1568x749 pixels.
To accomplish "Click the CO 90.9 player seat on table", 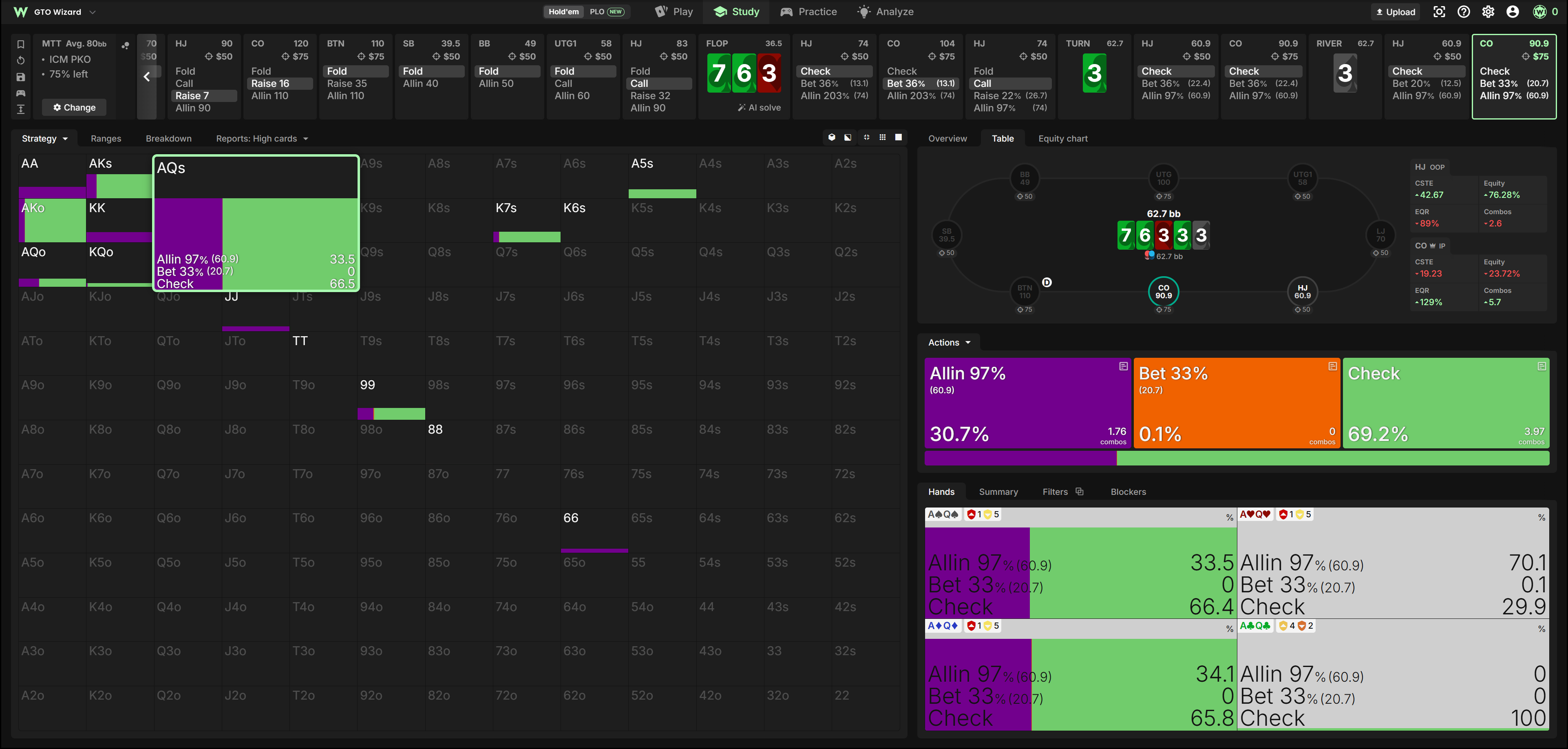I will coord(1163,292).
